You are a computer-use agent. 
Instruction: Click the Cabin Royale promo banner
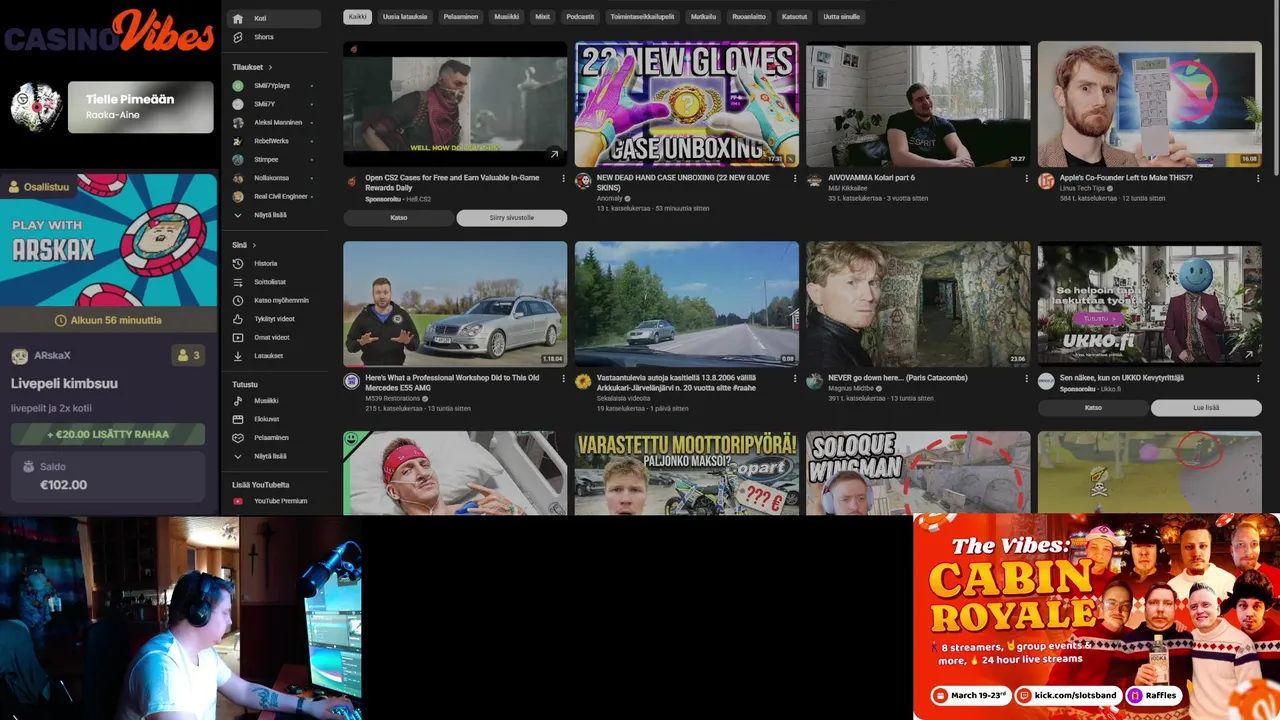point(1096,617)
